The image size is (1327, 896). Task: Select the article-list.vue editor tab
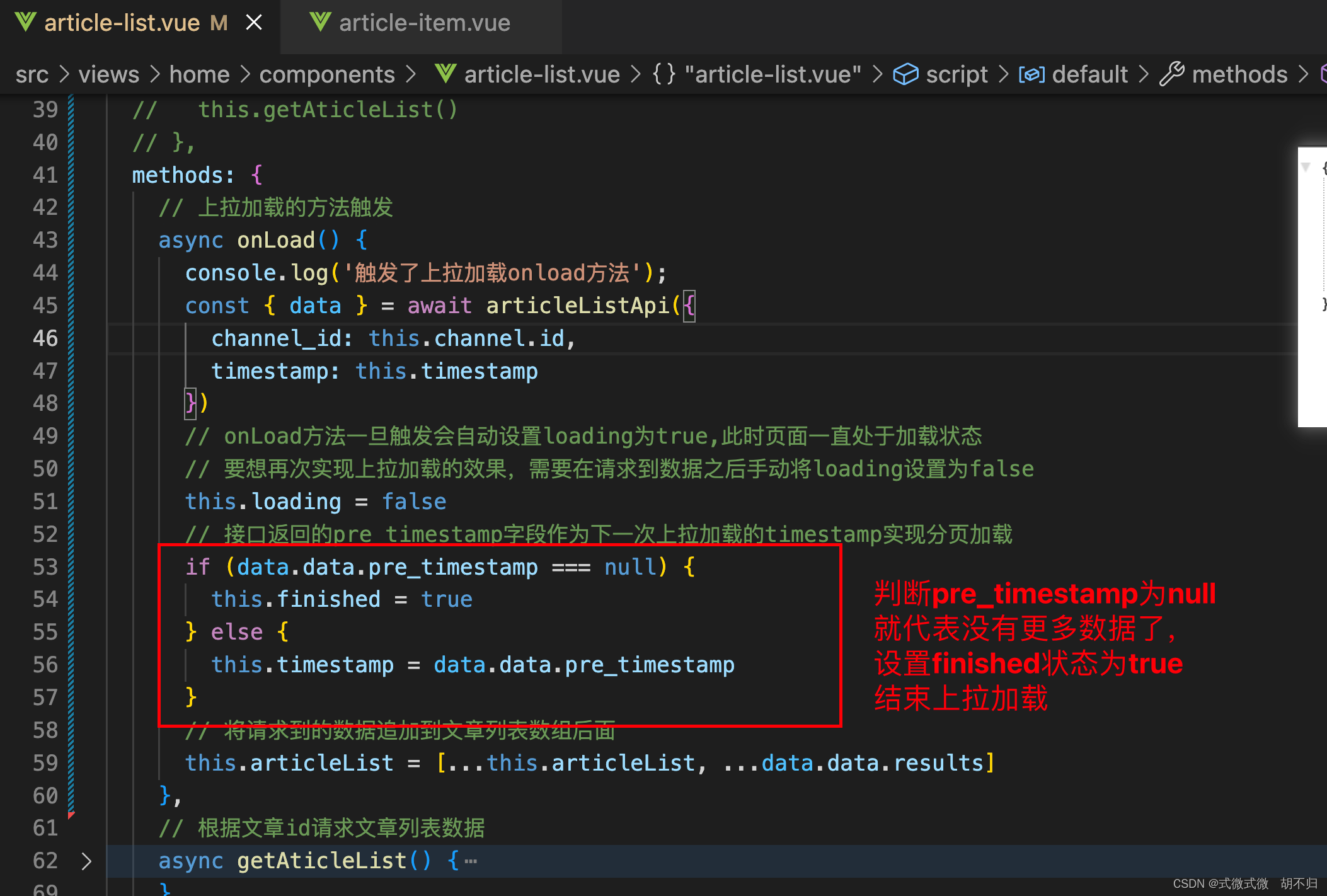click(x=122, y=23)
